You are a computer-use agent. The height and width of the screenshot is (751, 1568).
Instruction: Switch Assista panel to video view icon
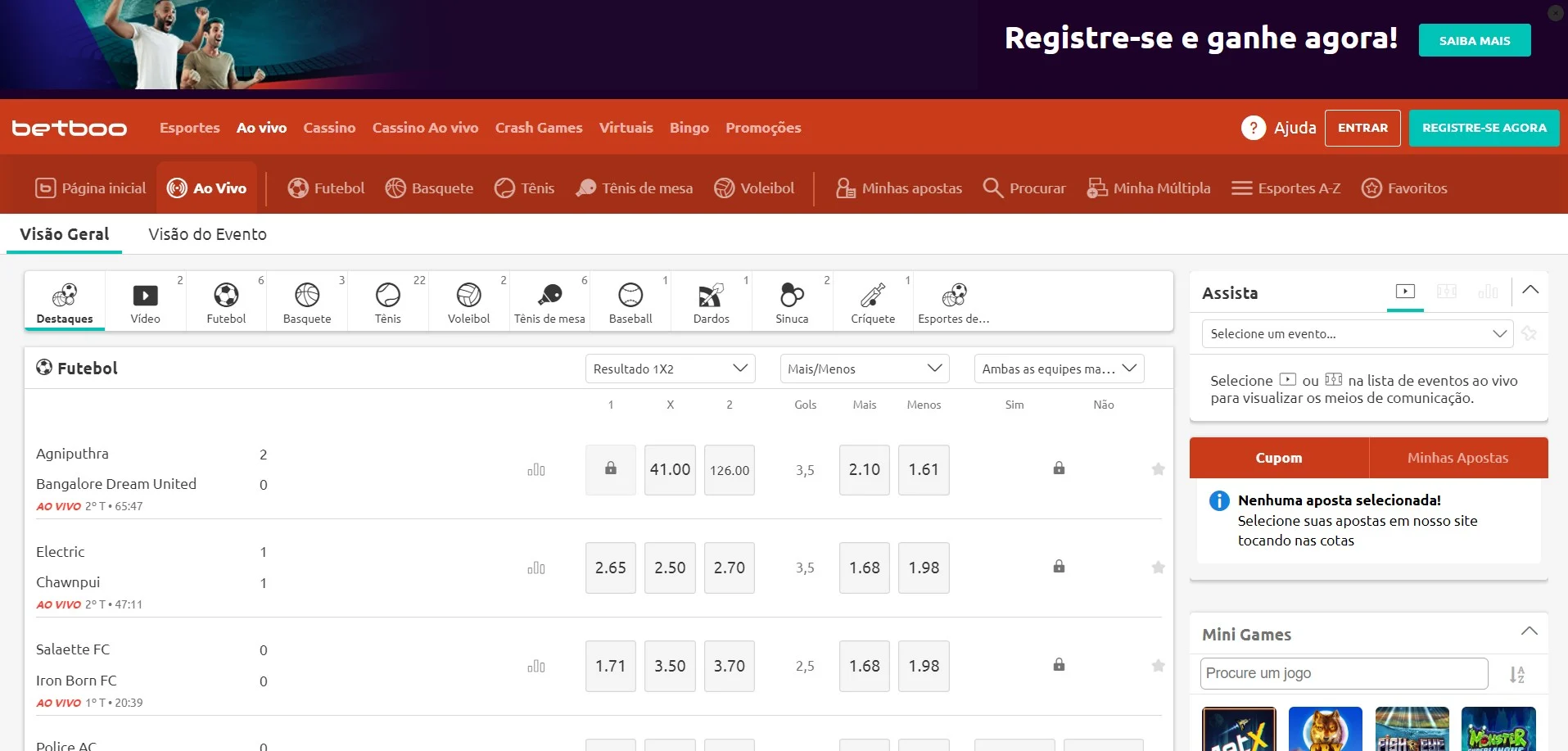click(1405, 291)
